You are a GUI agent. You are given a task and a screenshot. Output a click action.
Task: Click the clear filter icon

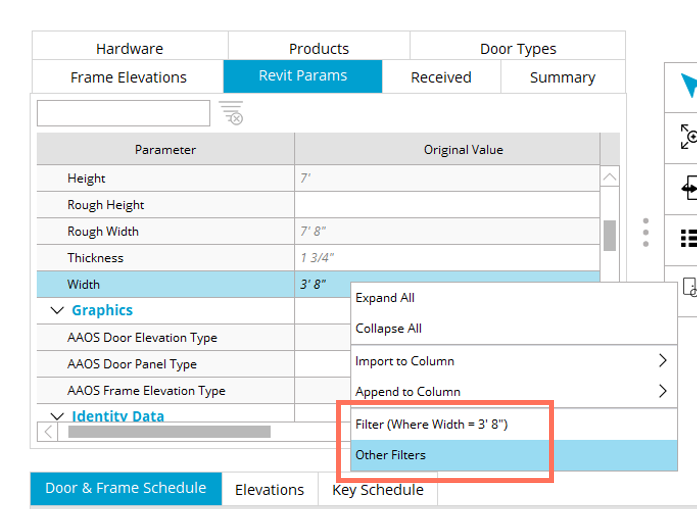click(231, 113)
